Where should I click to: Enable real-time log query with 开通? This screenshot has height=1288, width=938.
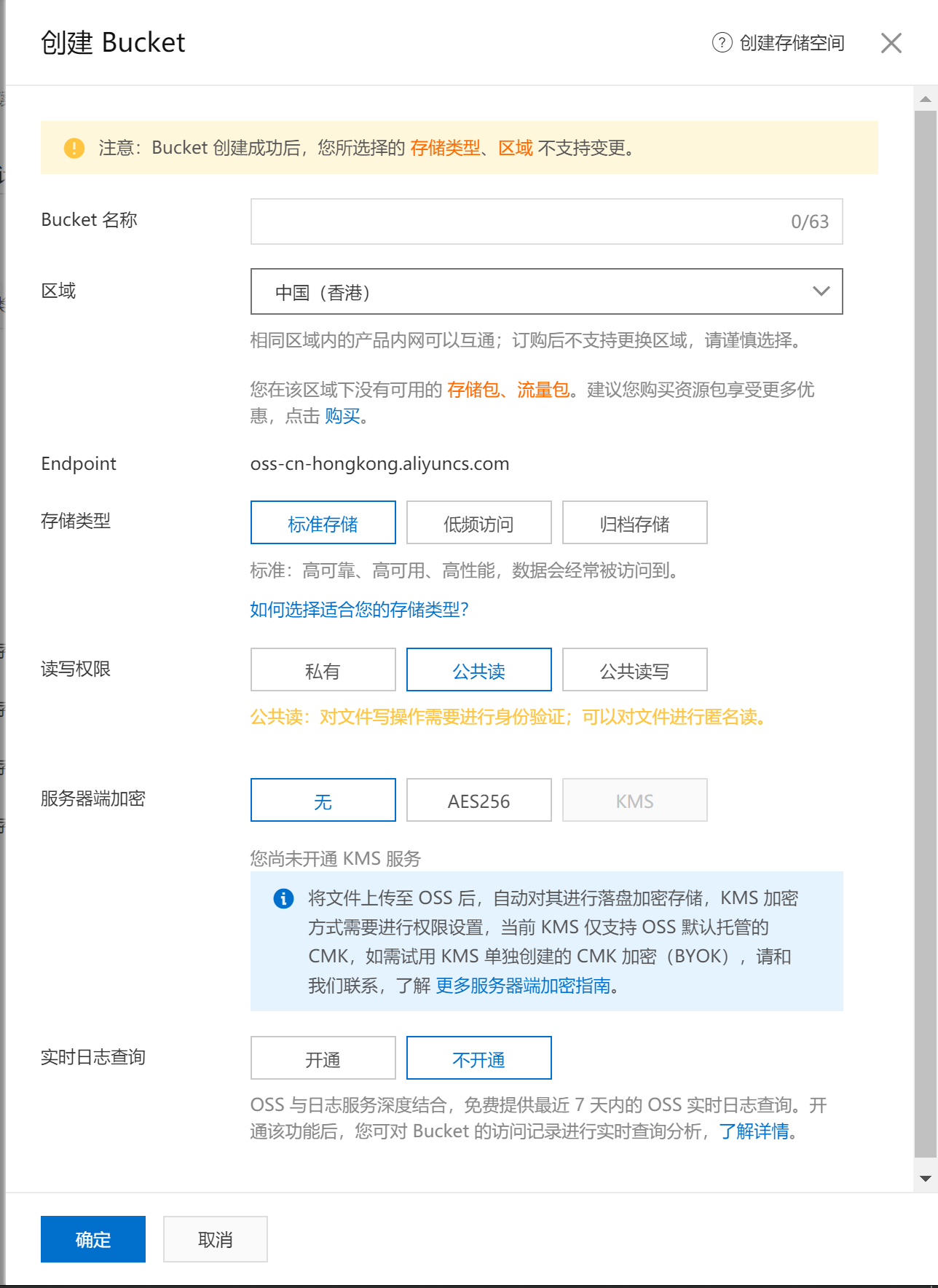pos(323,1059)
